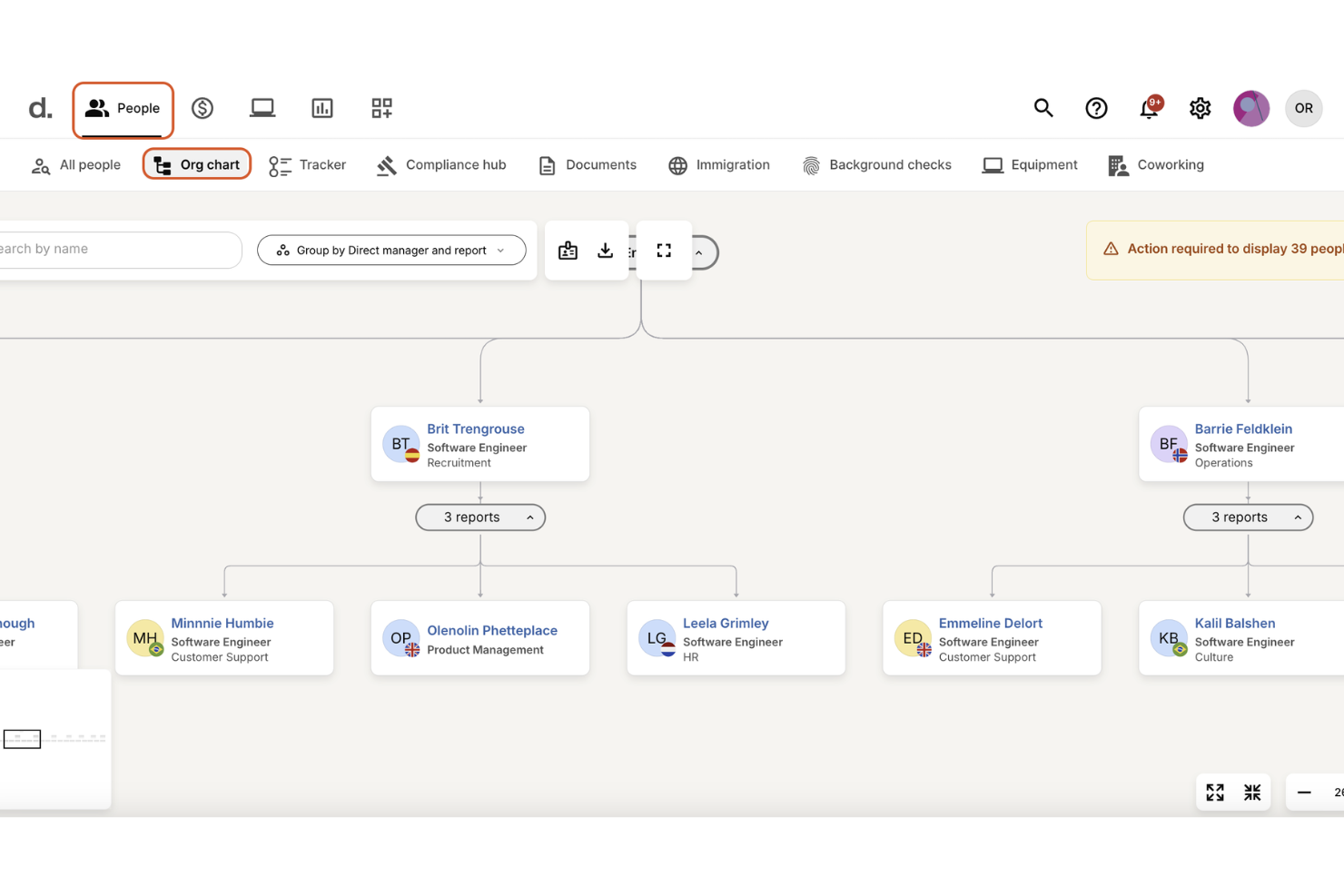Viewport: 1344px width, 896px height.
Task: Enter fullscreen with the expand icon
Action: (x=664, y=251)
